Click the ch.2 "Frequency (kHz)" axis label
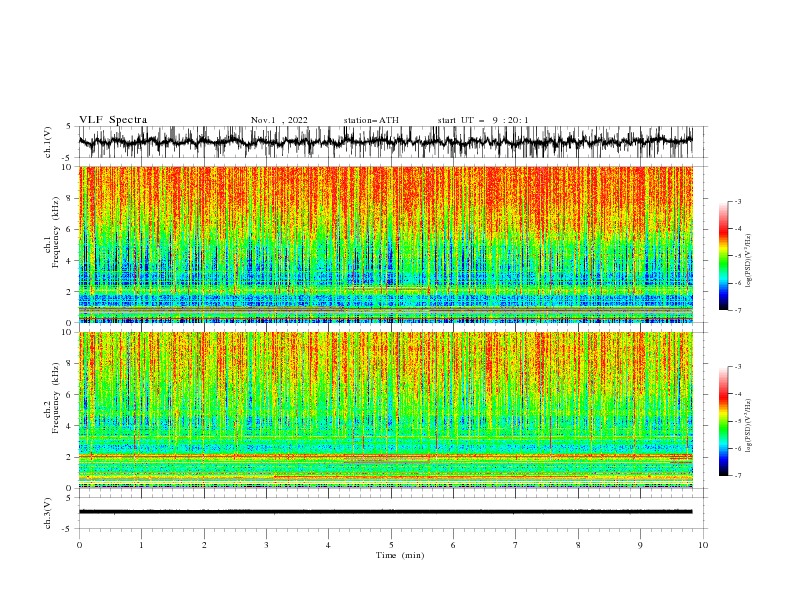The image size is (792, 612). (x=56, y=398)
